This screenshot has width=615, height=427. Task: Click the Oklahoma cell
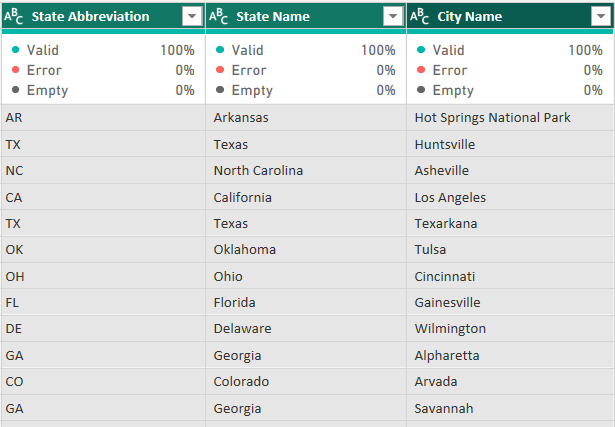click(x=306, y=250)
